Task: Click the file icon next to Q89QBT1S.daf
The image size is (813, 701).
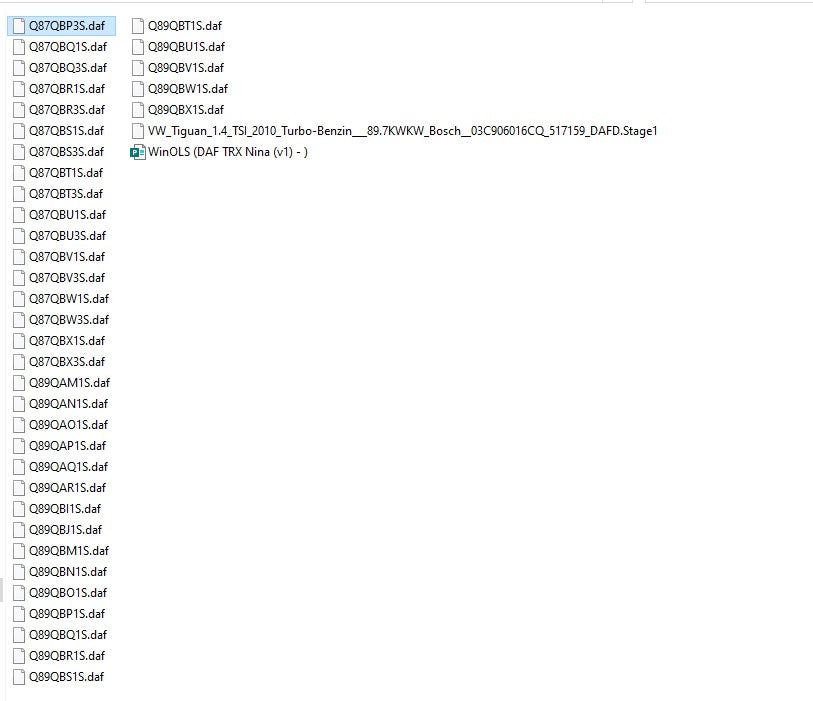Action: pyautogui.click(x=138, y=26)
